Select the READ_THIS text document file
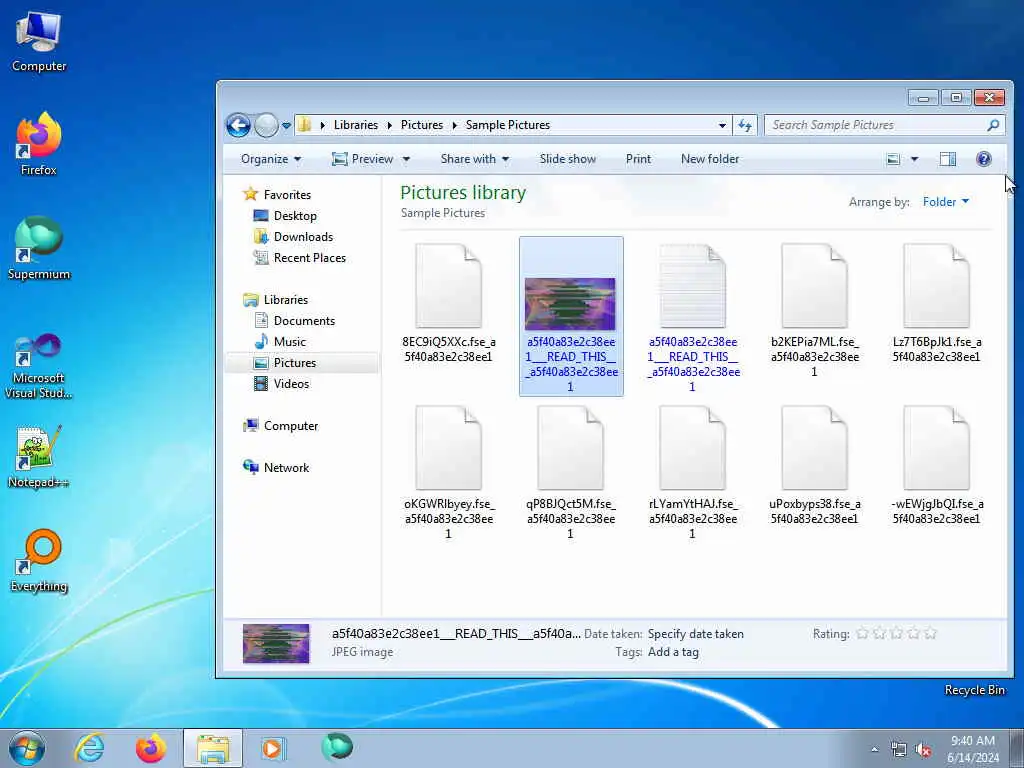Image resolution: width=1024 pixels, height=768 pixels. coord(693,316)
